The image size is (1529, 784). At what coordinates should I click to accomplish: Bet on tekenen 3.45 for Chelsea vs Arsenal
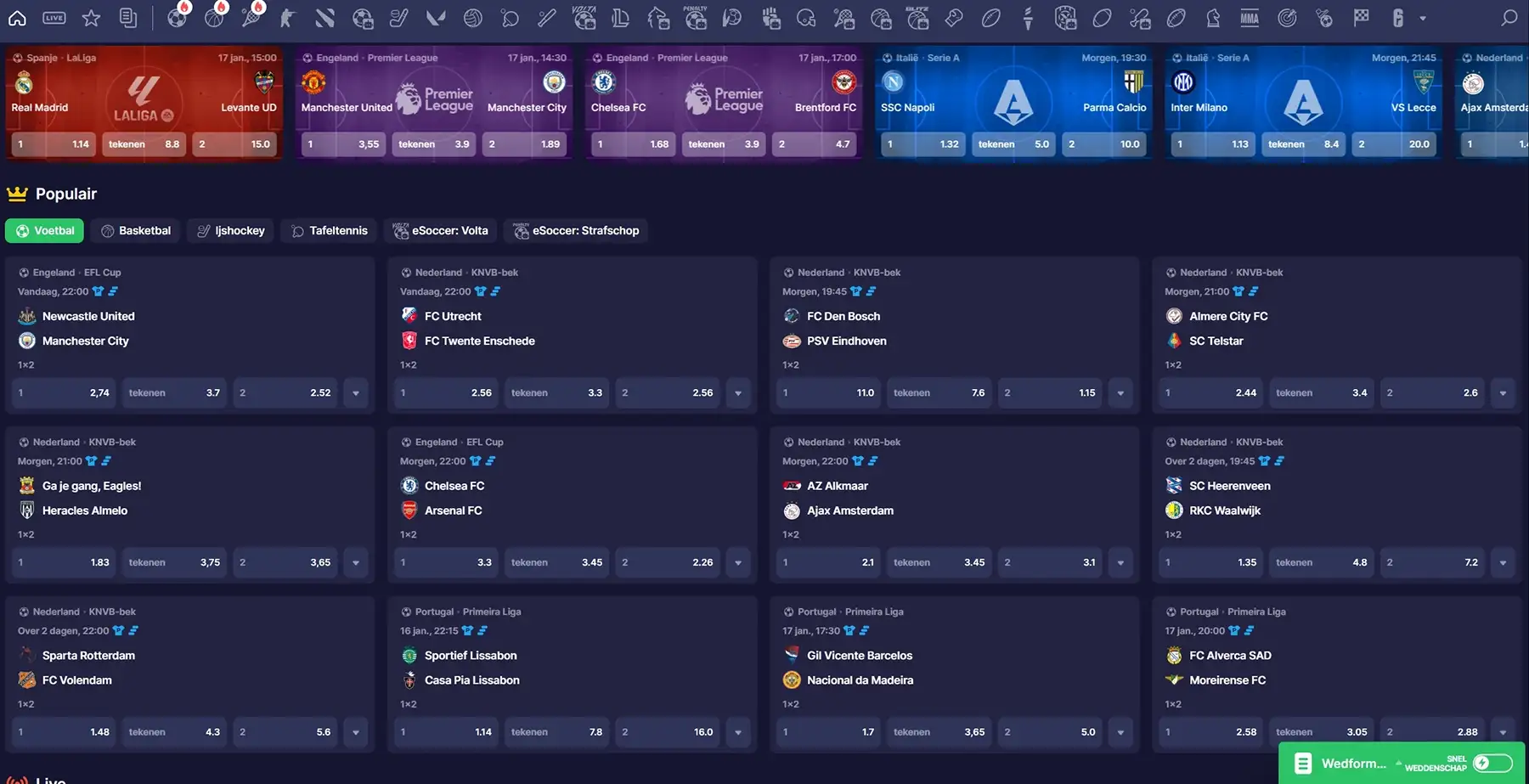pos(556,562)
